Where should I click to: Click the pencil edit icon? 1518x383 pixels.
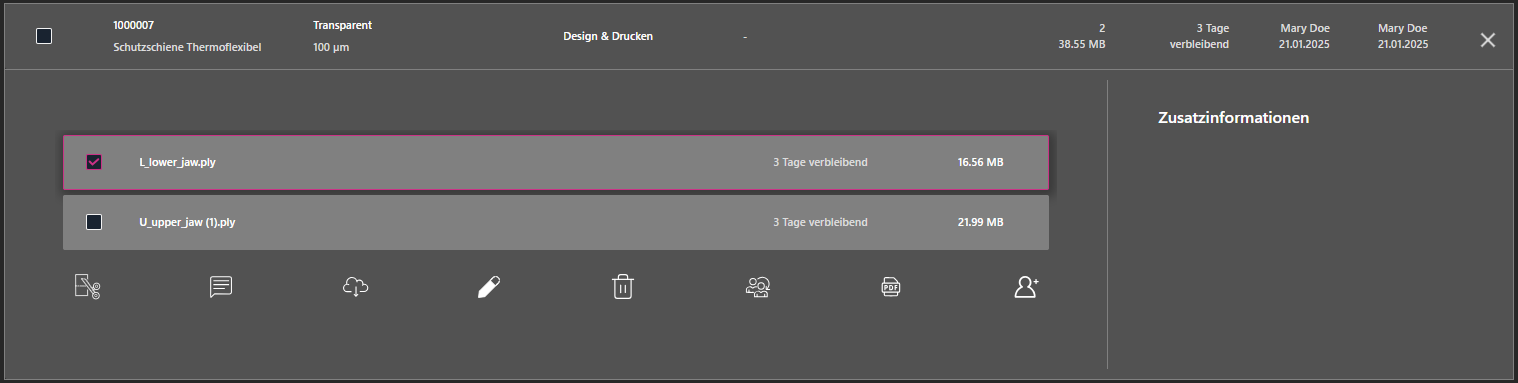(x=488, y=287)
